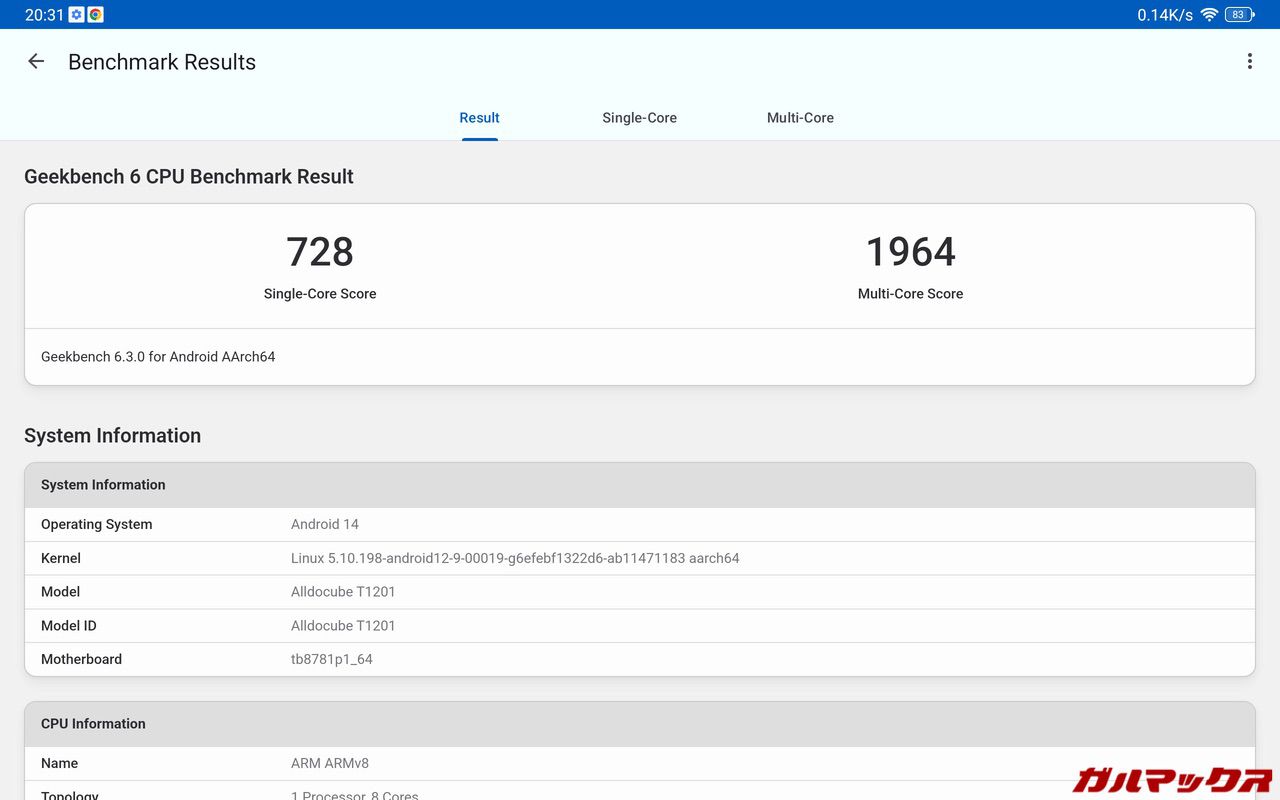Select the Result tab

coord(479,118)
